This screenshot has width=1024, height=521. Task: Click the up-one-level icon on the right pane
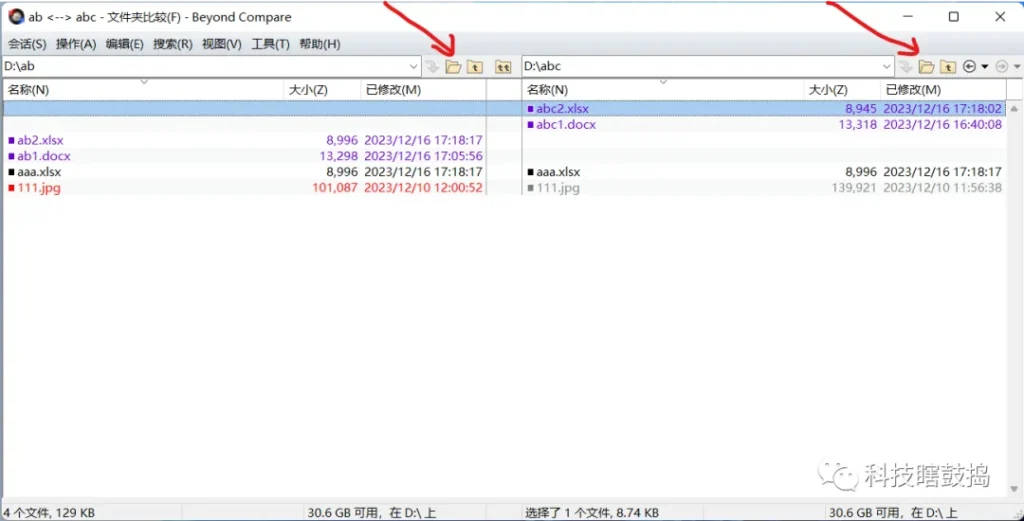(948, 67)
